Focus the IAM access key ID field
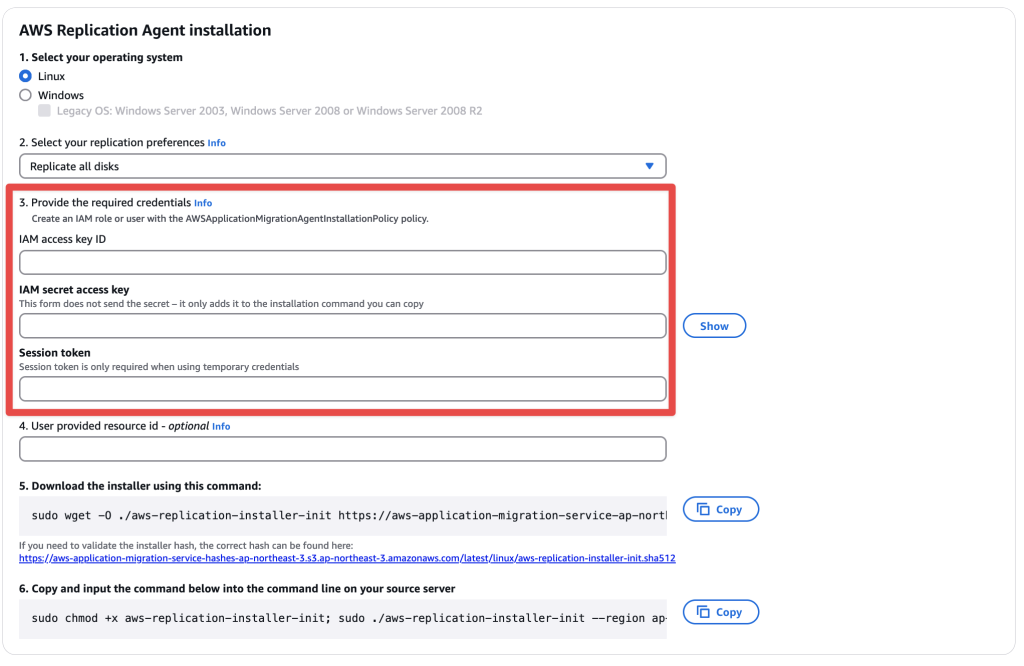 click(x=343, y=262)
